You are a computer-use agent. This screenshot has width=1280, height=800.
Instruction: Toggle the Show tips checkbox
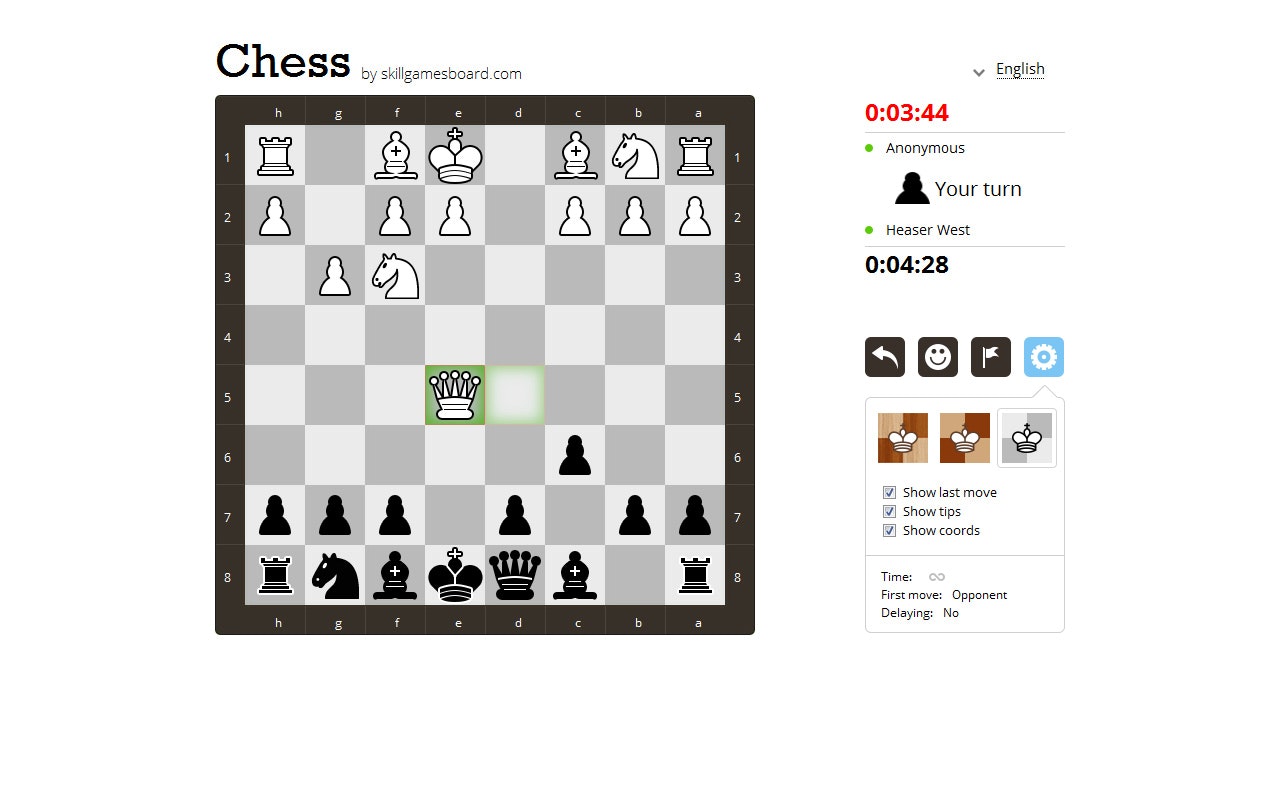[889, 511]
